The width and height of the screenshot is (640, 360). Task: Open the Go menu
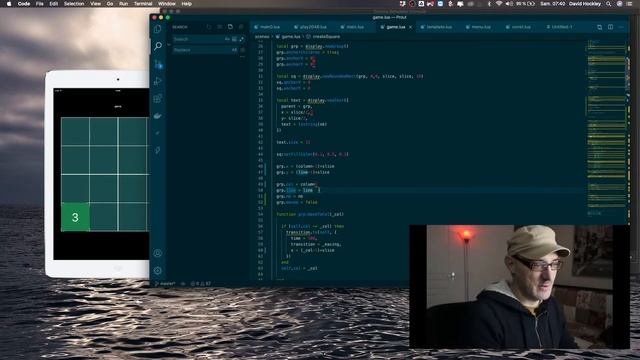(x=110, y=4)
